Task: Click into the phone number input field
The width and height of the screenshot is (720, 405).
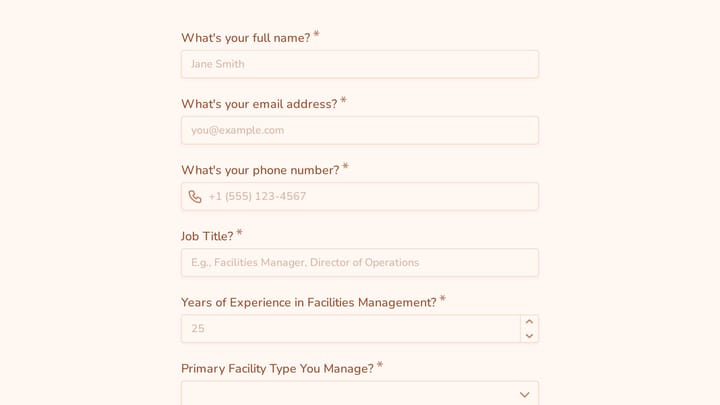Action: (x=360, y=197)
